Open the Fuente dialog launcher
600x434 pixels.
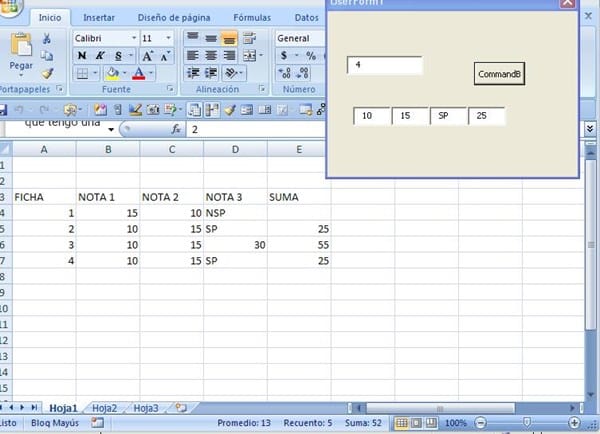(x=170, y=89)
